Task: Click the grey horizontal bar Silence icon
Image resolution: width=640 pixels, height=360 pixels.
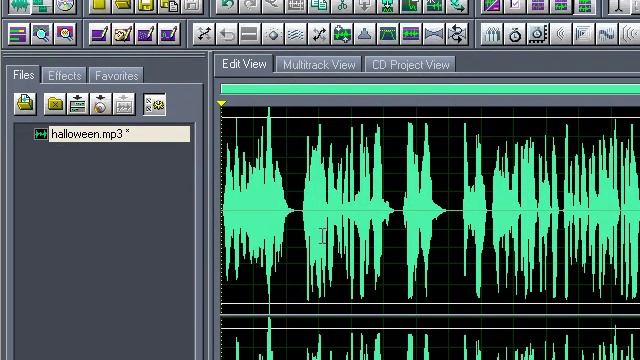Action: click(x=249, y=34)
